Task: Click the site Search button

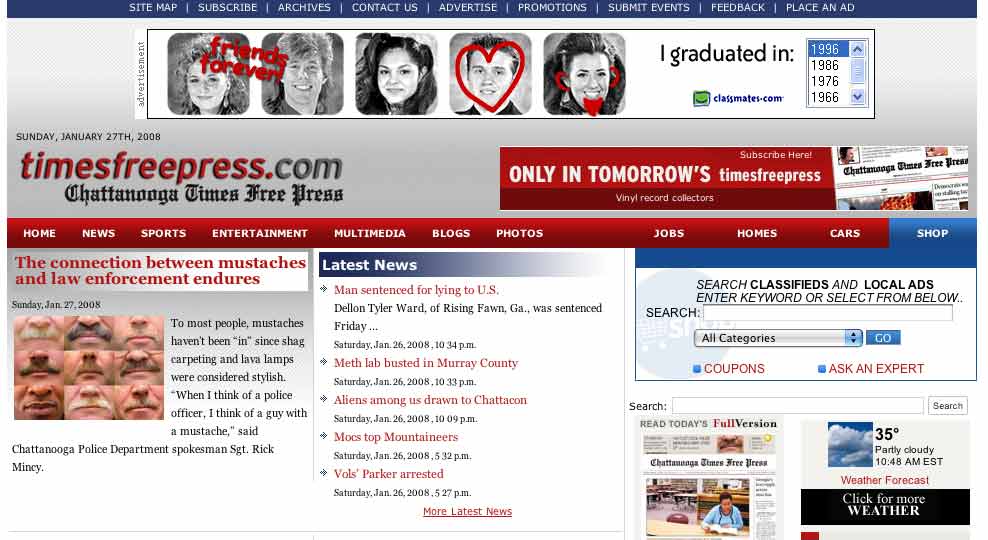Action: click(947, 406)
